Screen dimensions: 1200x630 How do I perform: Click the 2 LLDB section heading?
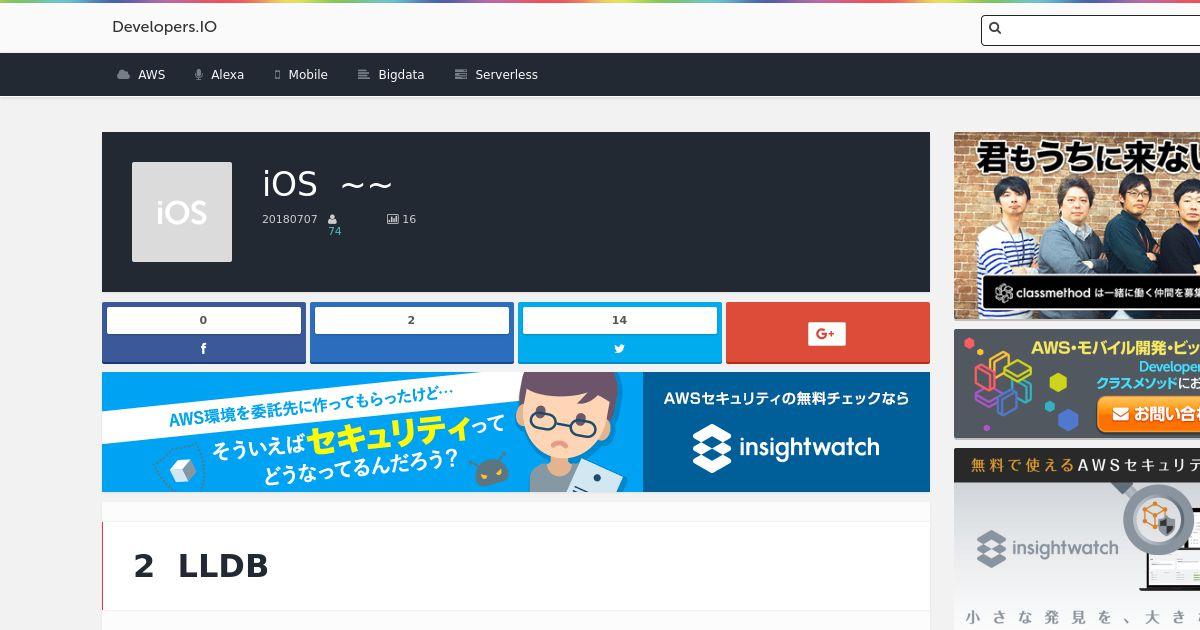(x=201, y=566)
